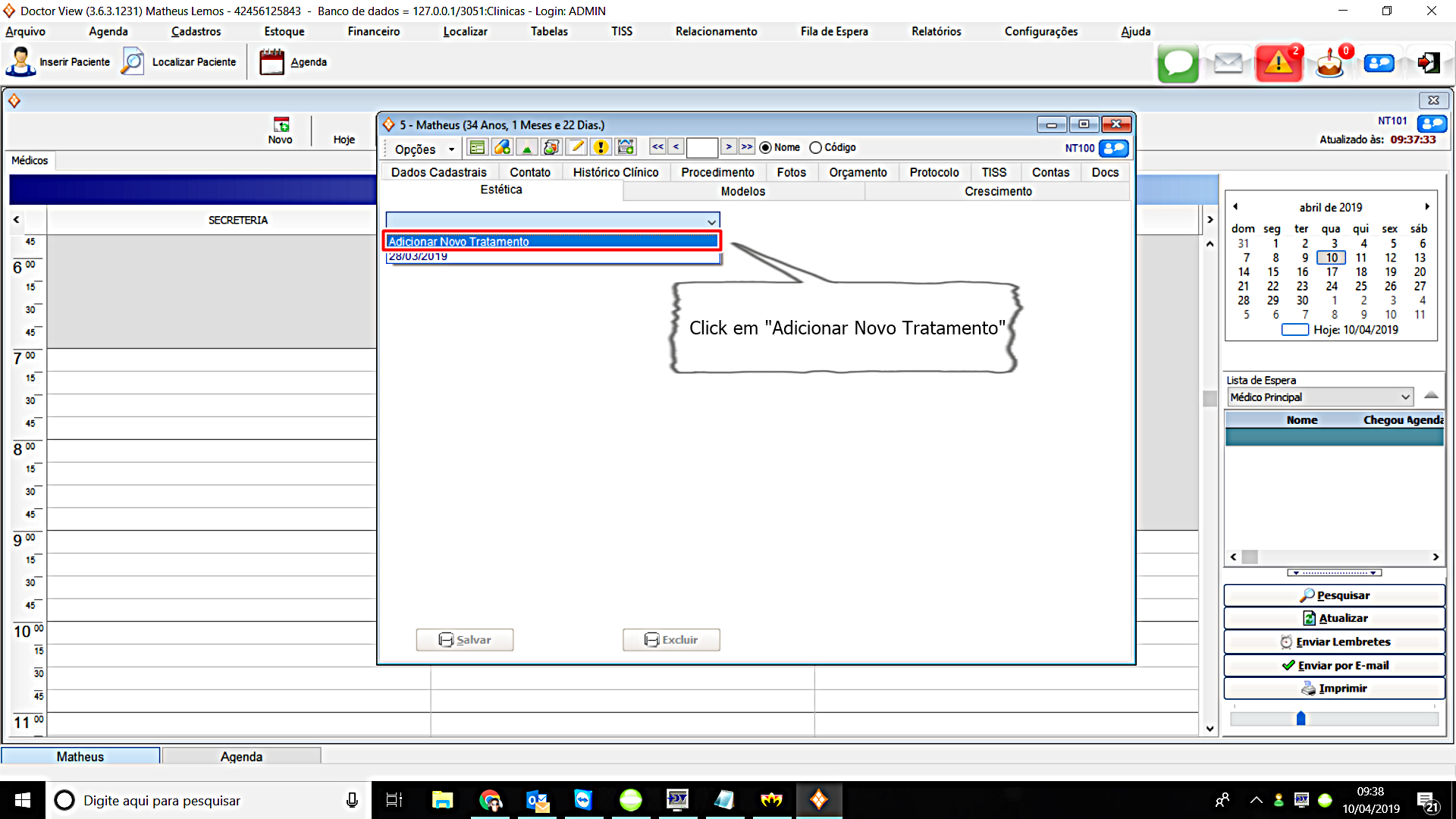Click the envelope mail icon
Image resolution: width=1456 pixels, height=819 pixels.
tap(1228, 63)
